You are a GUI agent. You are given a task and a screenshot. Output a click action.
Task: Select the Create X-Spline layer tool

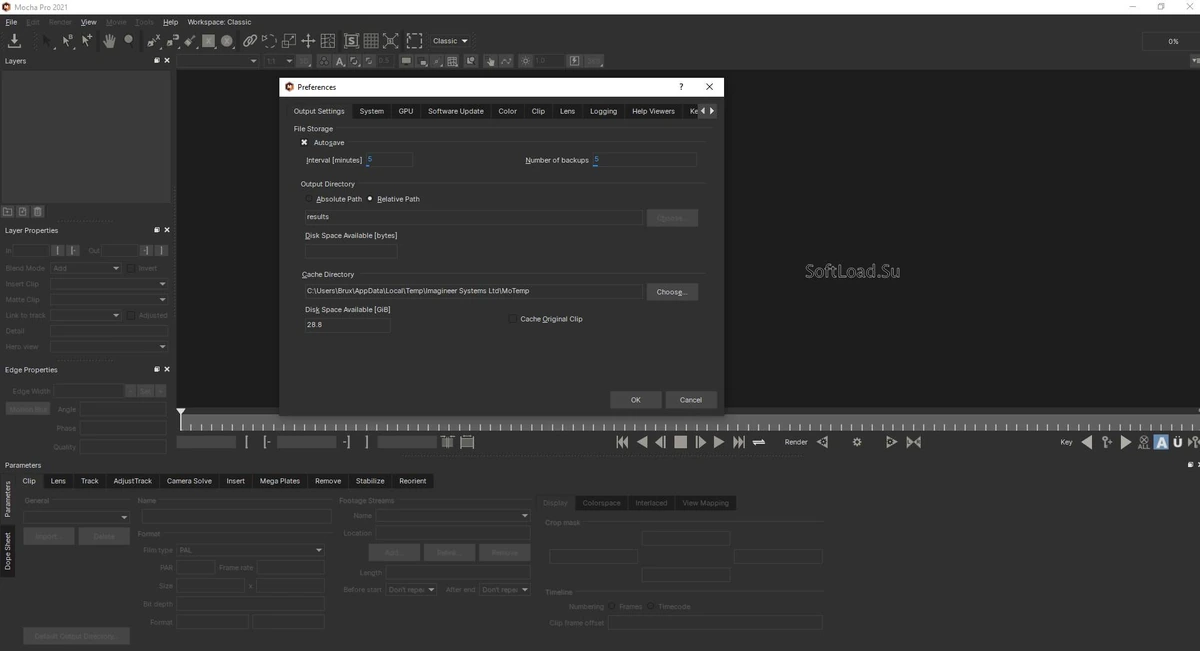pyautogui.click(x=153, y=41)
